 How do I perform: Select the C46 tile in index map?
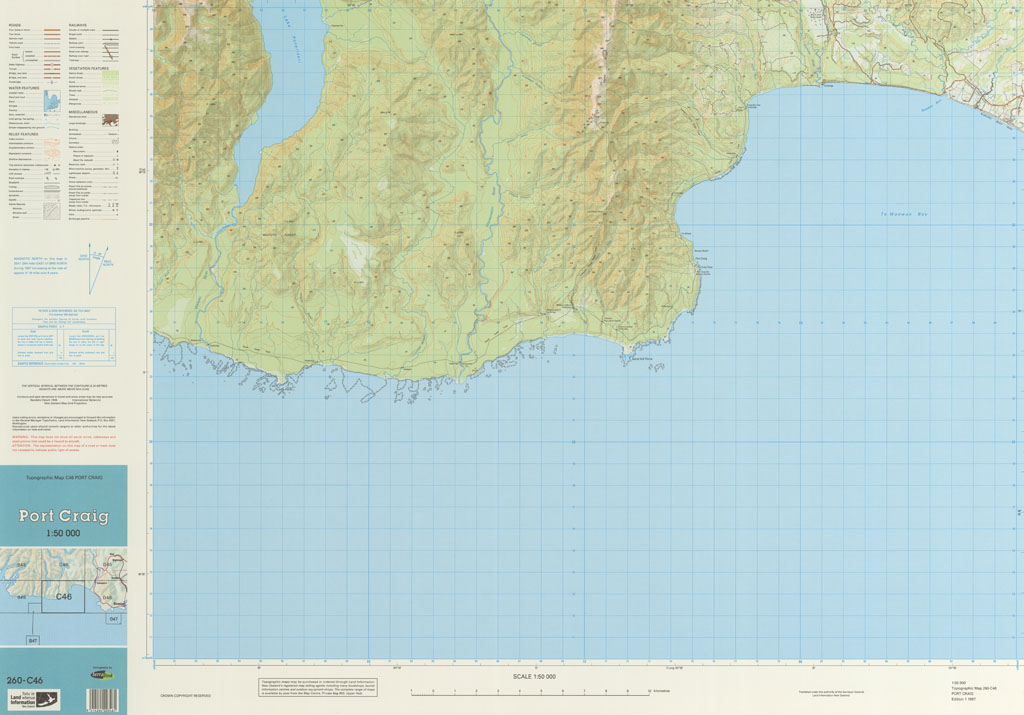pyautogui.click(x=63, y=597)
